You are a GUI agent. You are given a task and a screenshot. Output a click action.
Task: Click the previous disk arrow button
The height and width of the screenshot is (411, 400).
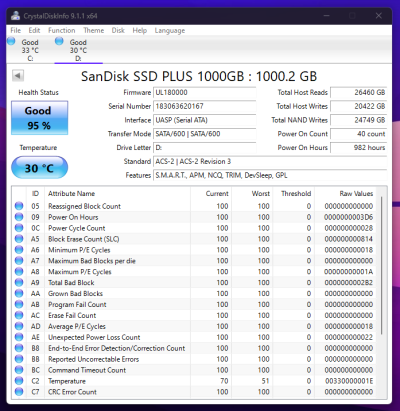[18, 76]
